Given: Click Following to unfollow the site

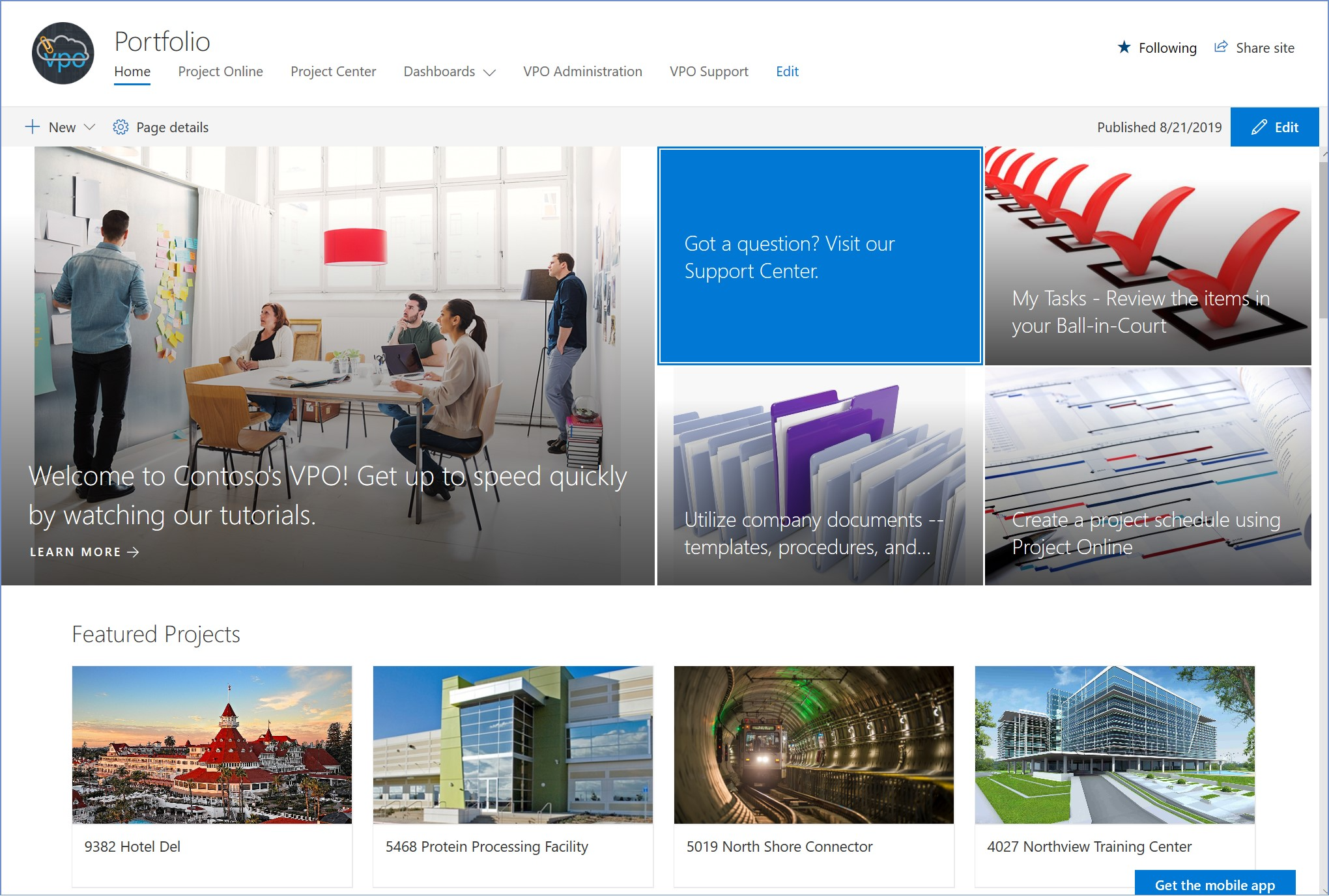Looking at the screenshot, I should coord(1167,47).
